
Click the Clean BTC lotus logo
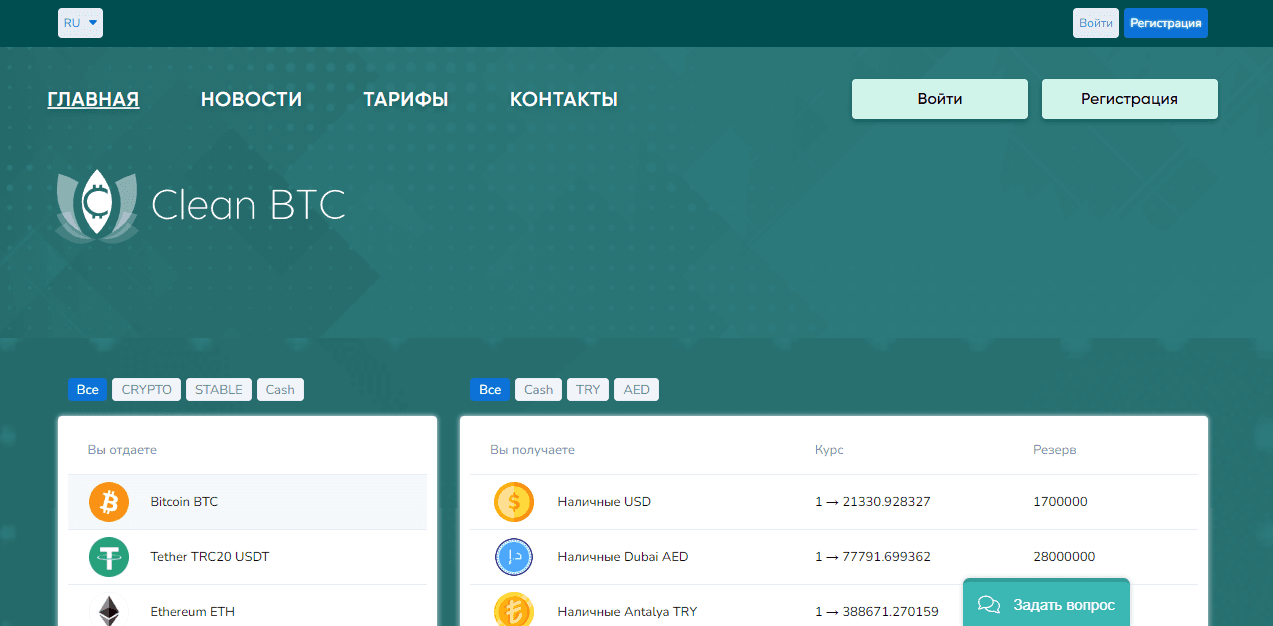[x=96, y=207]
